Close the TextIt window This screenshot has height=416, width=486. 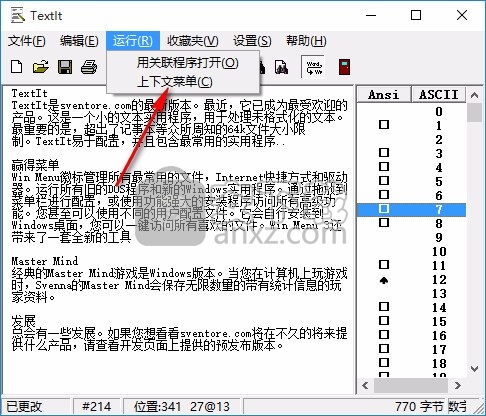pos(462,15)
